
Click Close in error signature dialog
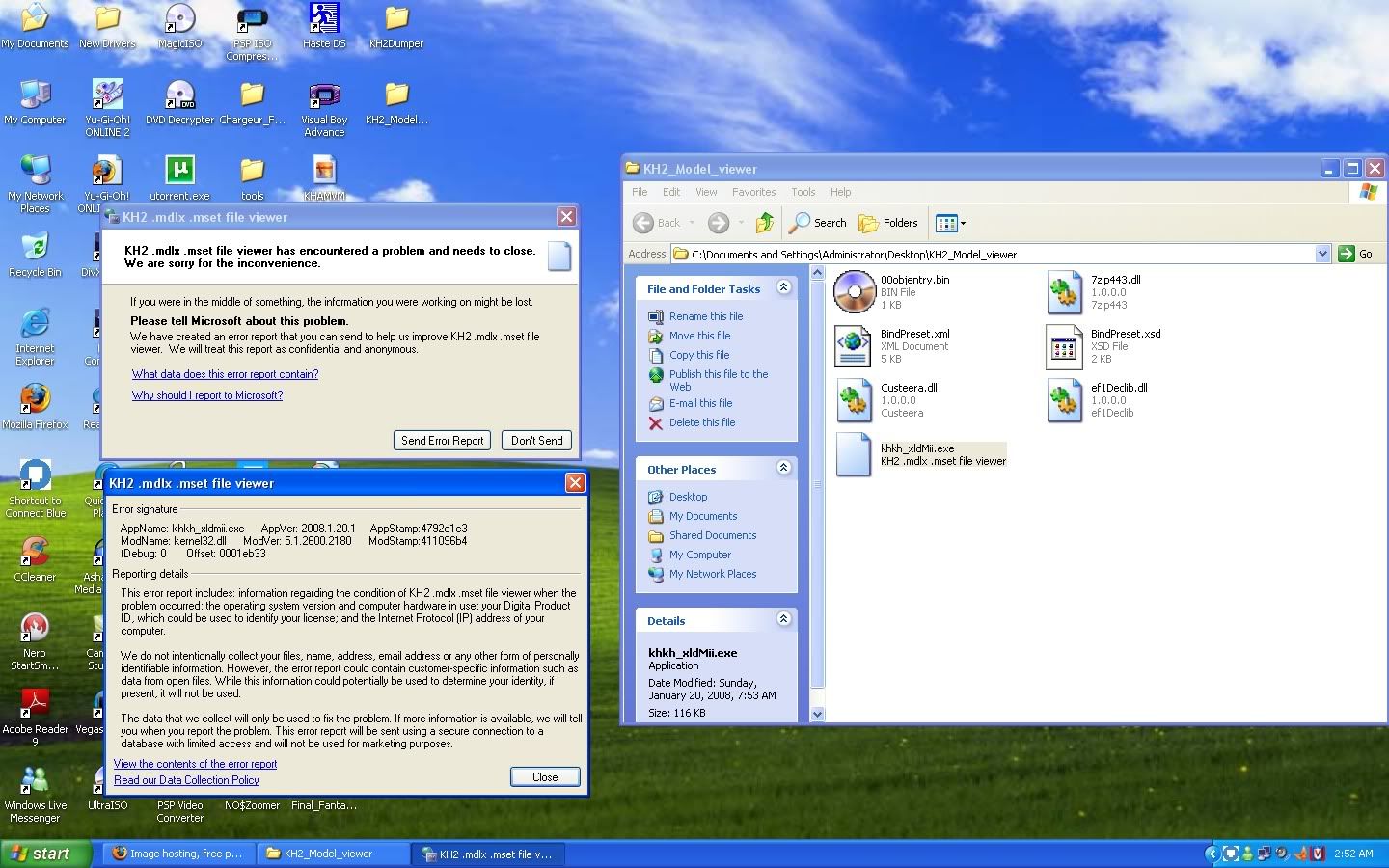click(545, 777)
